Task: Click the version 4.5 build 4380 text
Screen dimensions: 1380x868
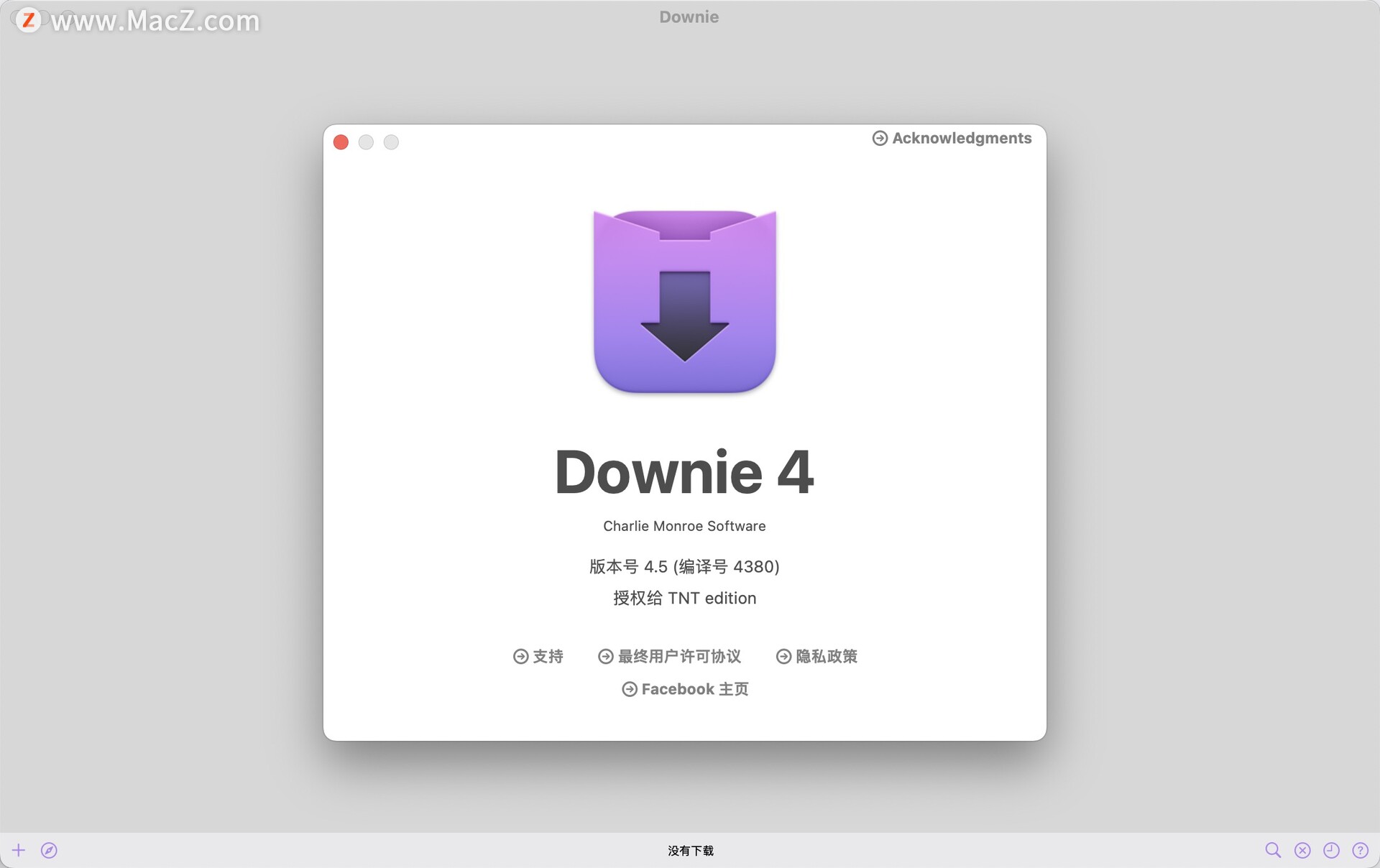Action: (684, 567)
